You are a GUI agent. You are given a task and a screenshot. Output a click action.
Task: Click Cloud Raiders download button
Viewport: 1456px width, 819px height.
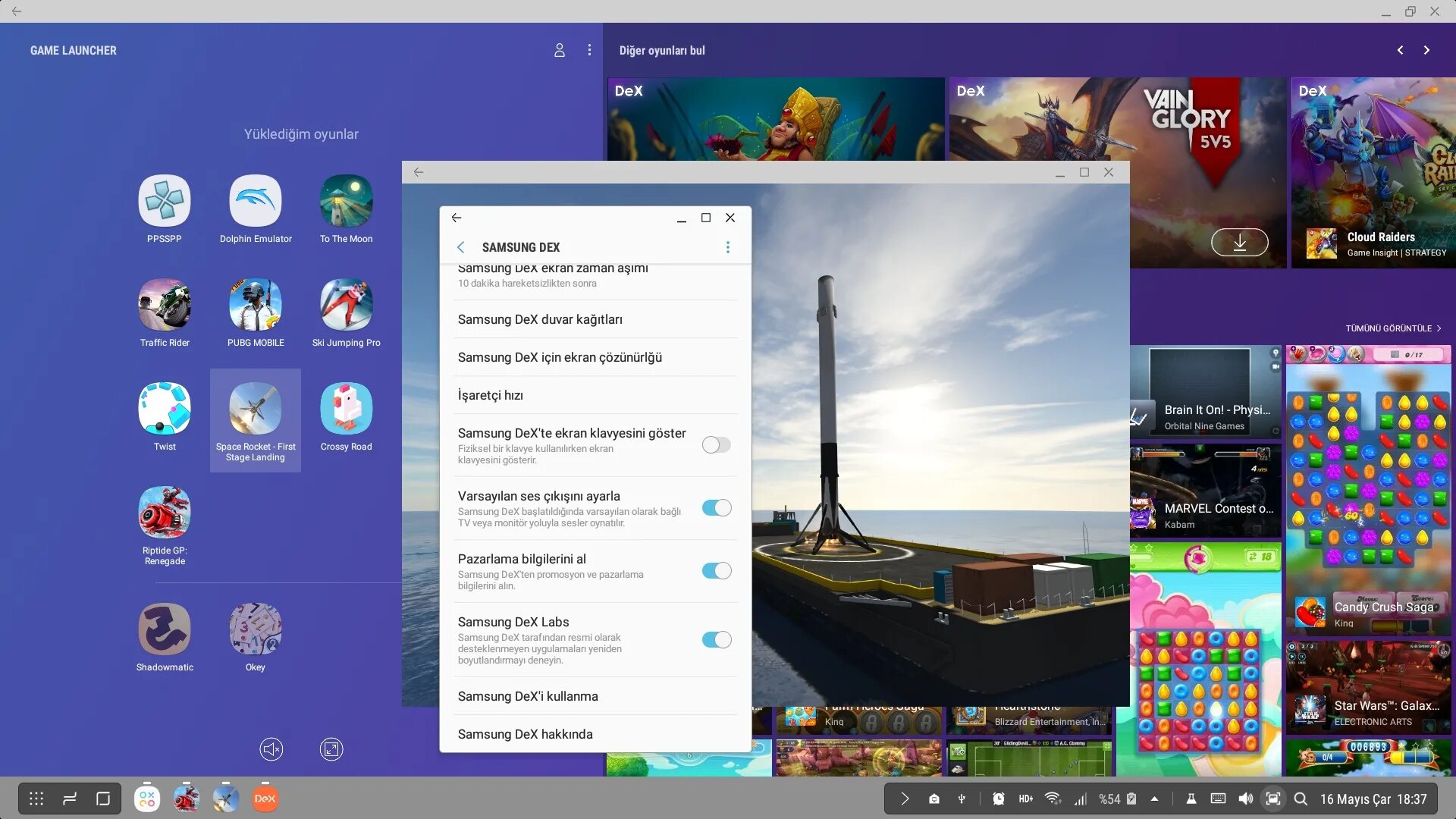(1240, 242)
